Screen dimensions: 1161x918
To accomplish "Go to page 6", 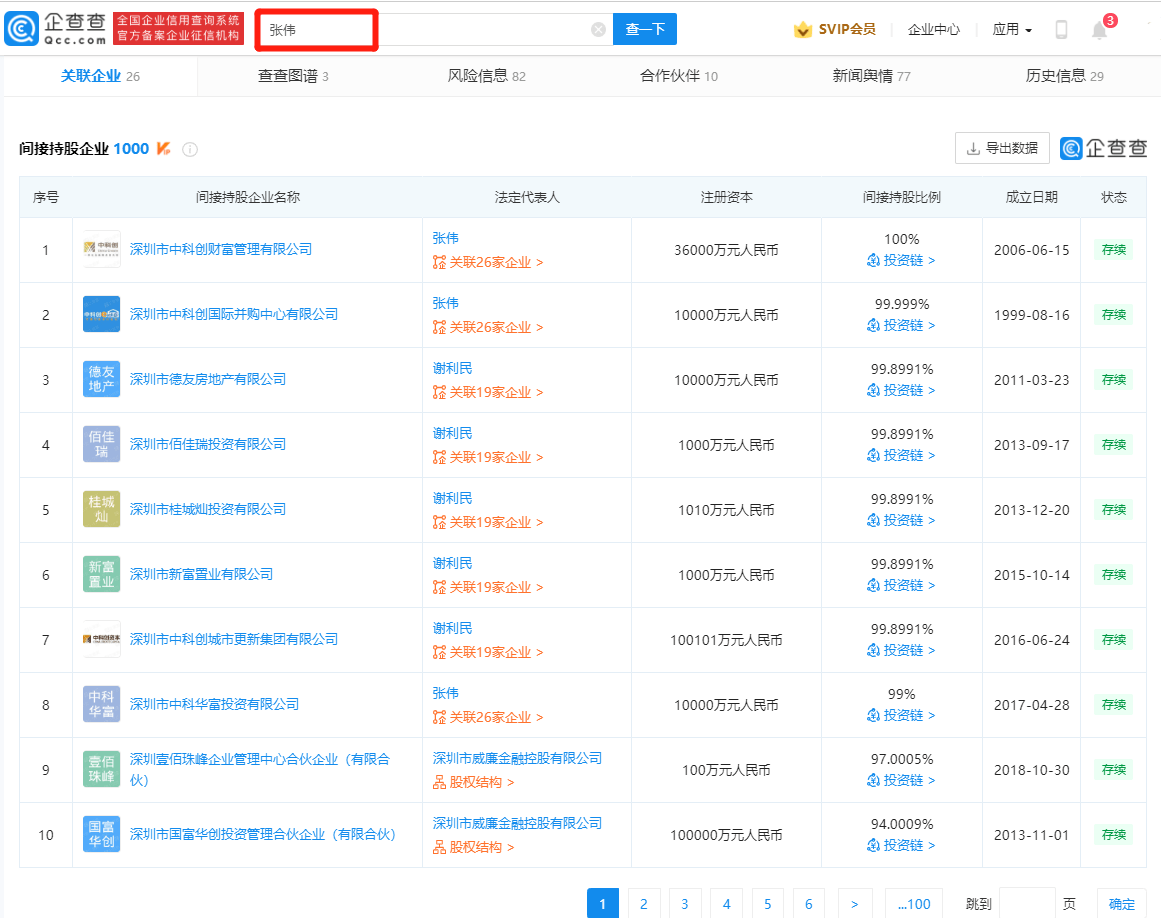I will tap(809, 904).
